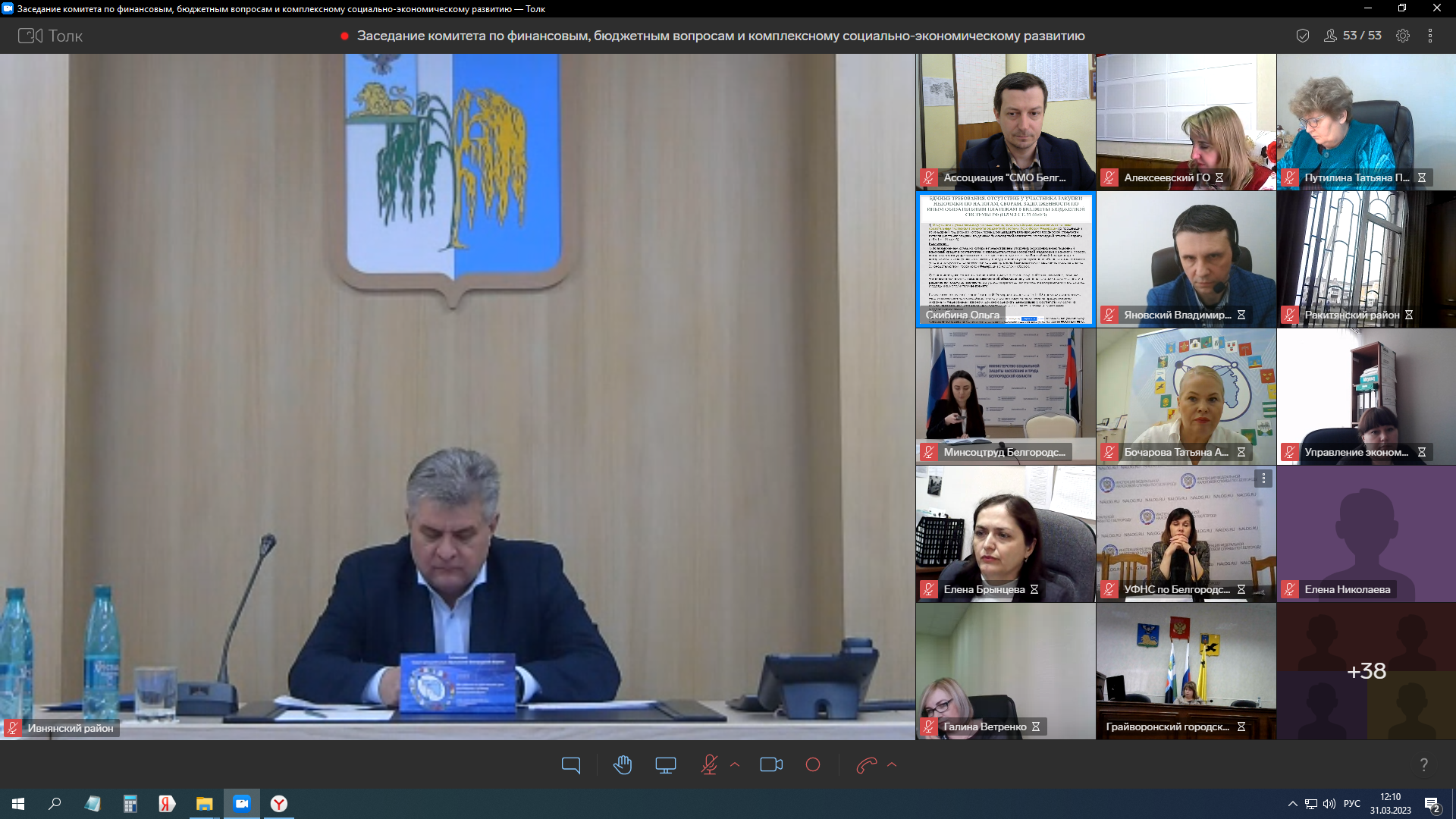Open help question mark icon
The width and height of the screenshot is (1456, 819).
pos(1424,765)
